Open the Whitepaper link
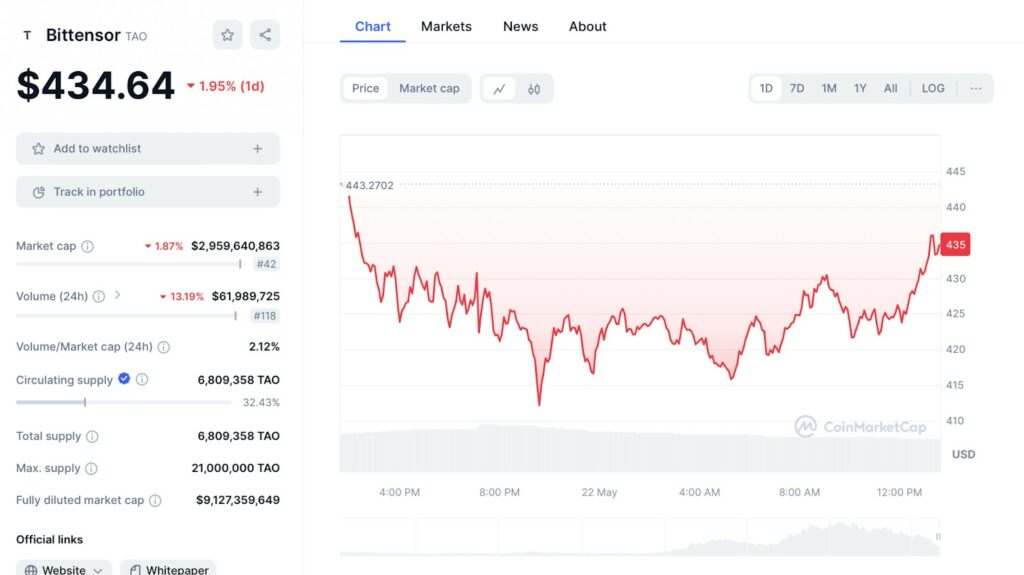 tap(168, 569)
